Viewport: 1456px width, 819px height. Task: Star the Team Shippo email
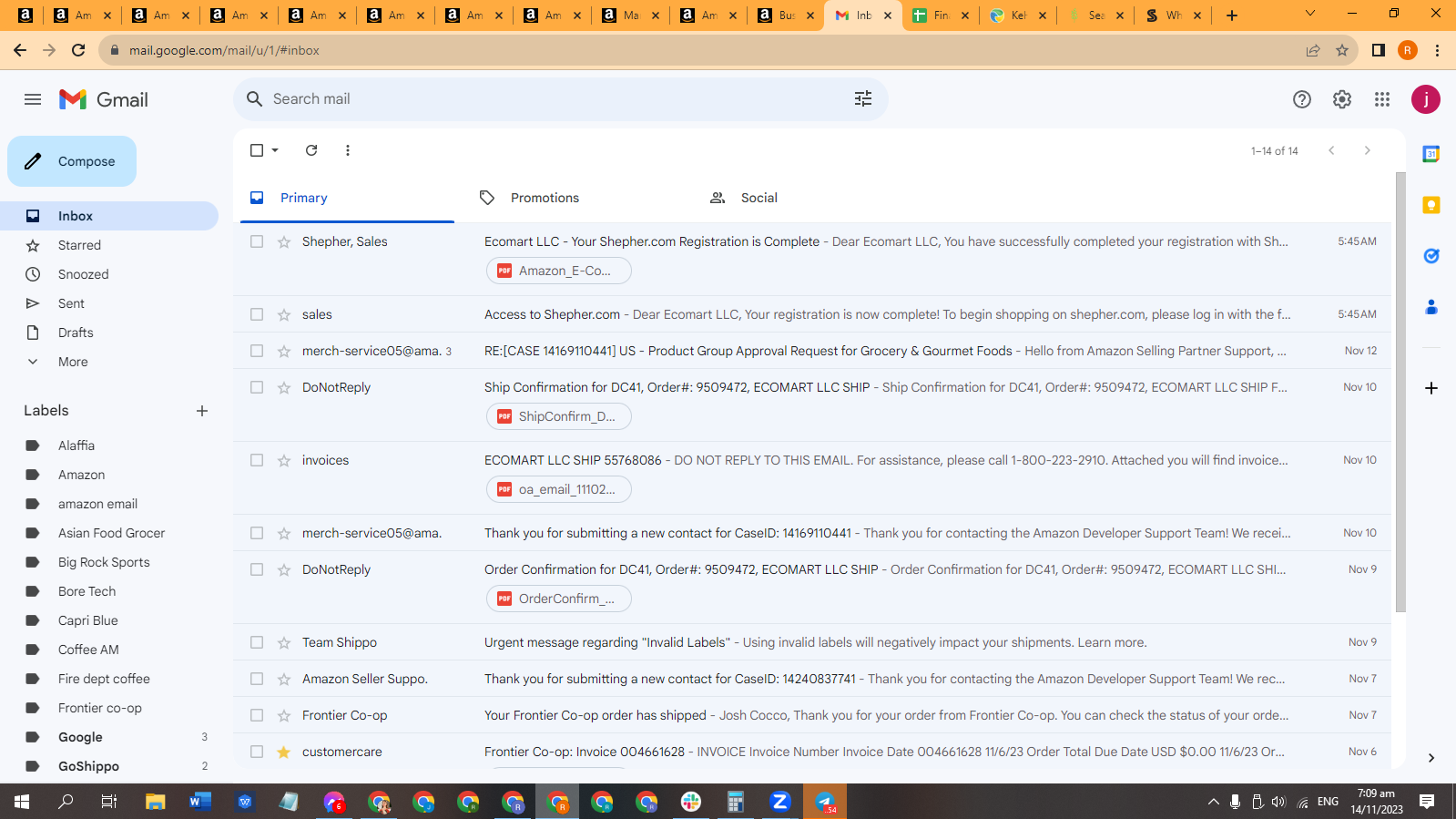pyautogui.click(x=284, y=642)
